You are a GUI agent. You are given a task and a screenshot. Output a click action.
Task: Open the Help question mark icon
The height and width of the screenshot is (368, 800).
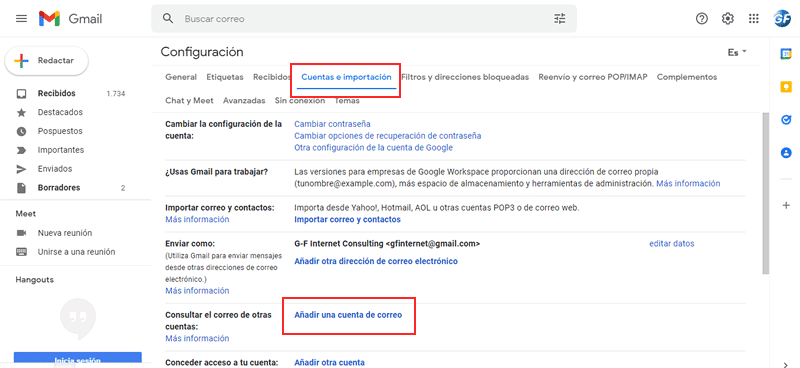coord(702,19)
